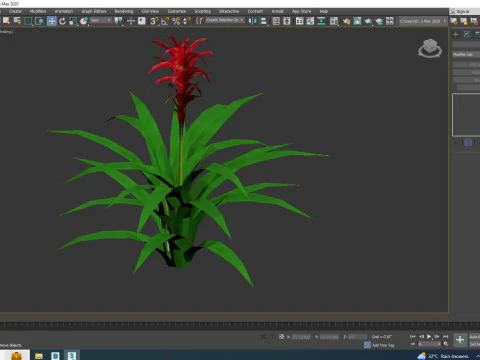The height and width of the screenshot is (360, 480).
Task: Click Edit Named Selection Sets icon
Action: coord(199,21)
